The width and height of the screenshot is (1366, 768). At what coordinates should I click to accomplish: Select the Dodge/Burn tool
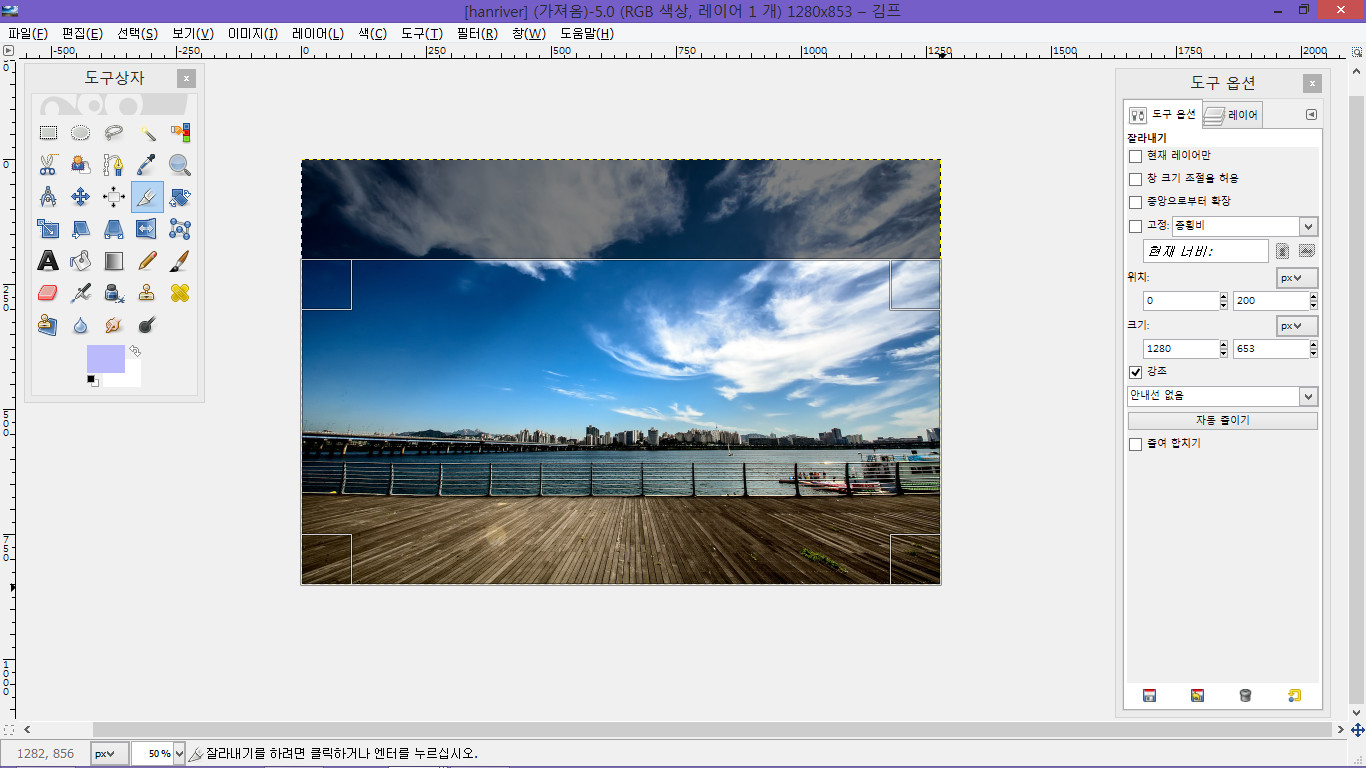(147, 325)
